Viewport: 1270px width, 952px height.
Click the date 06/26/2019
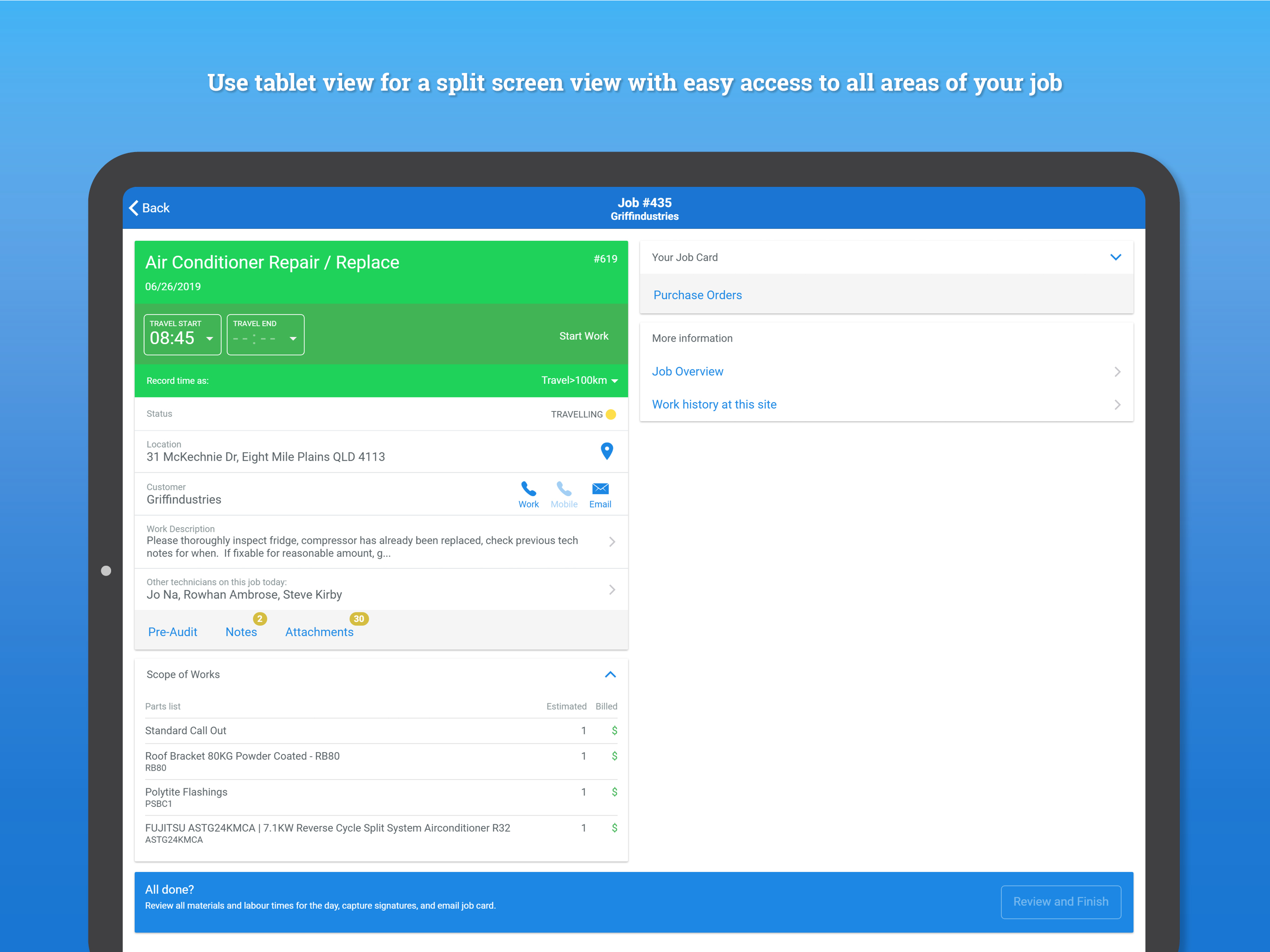coord(173,286)
